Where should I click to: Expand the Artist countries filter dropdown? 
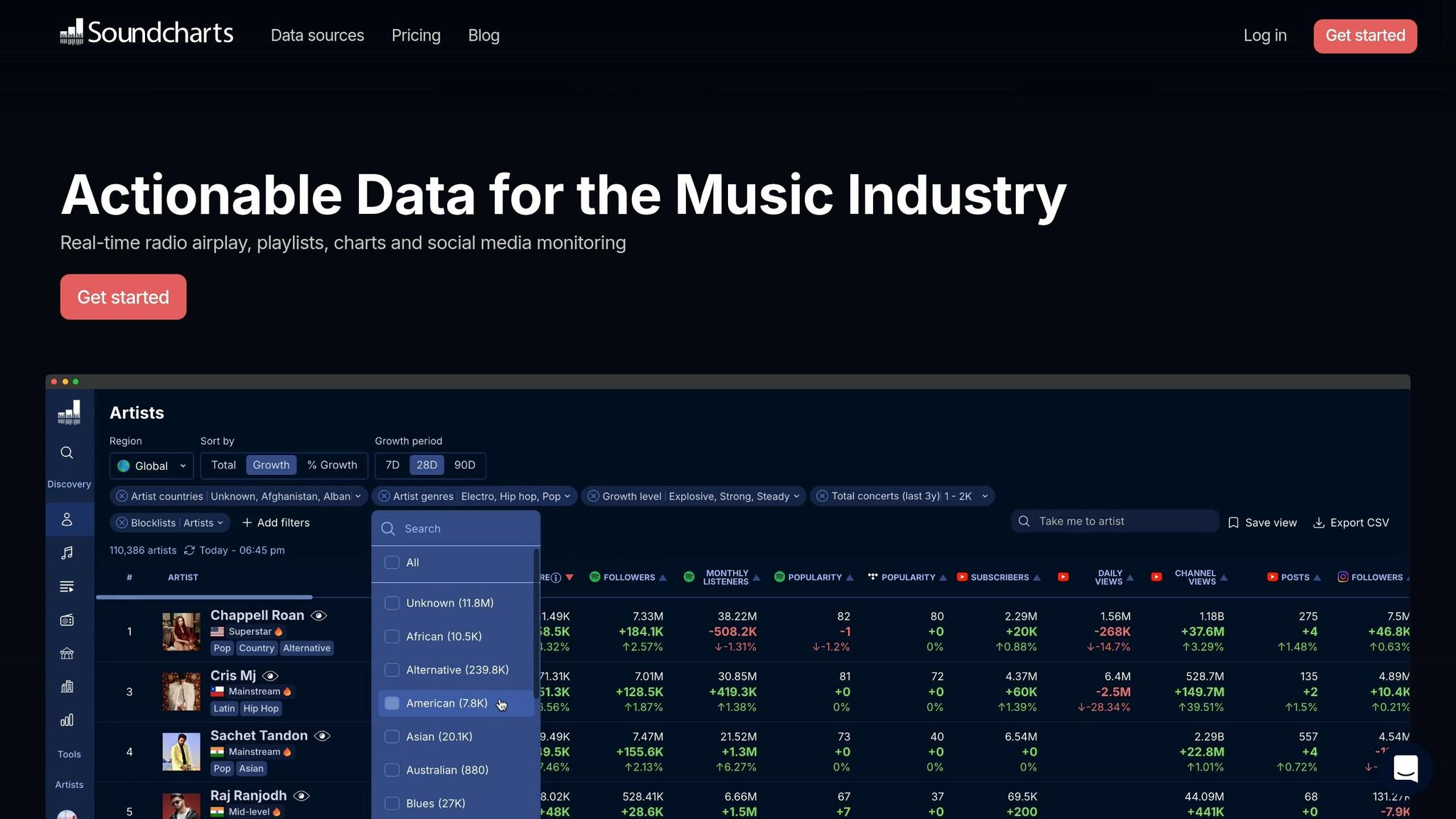[358, 496]
